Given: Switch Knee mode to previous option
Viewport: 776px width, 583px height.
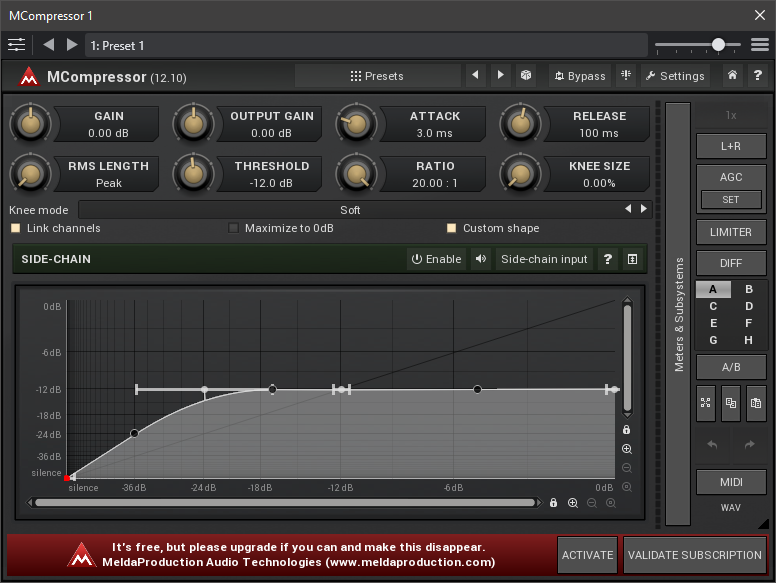Looking at the screenshot, I should tap(628, 209).
